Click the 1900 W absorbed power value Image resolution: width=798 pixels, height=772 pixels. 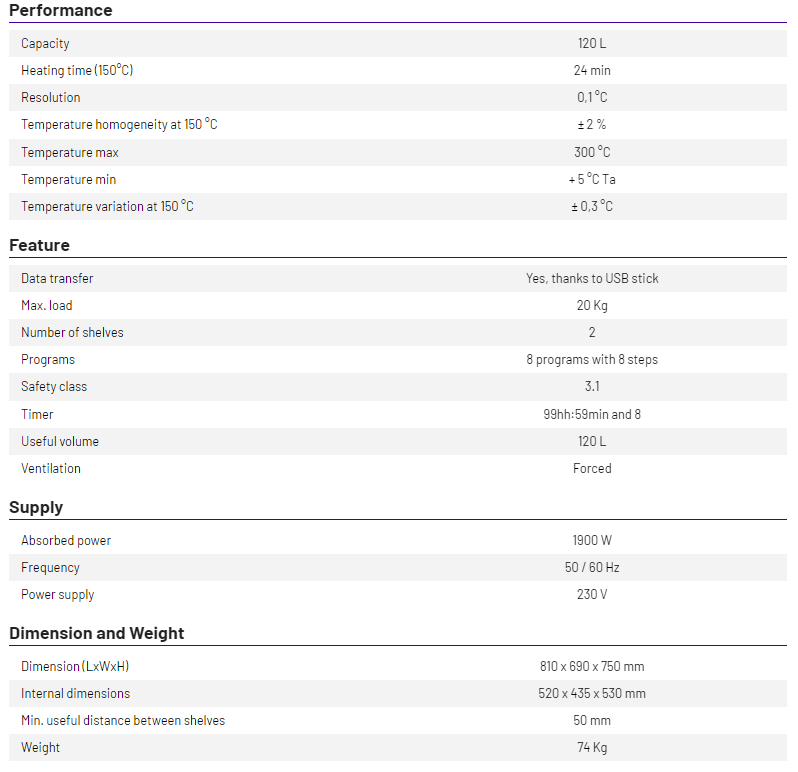(592, 540)
